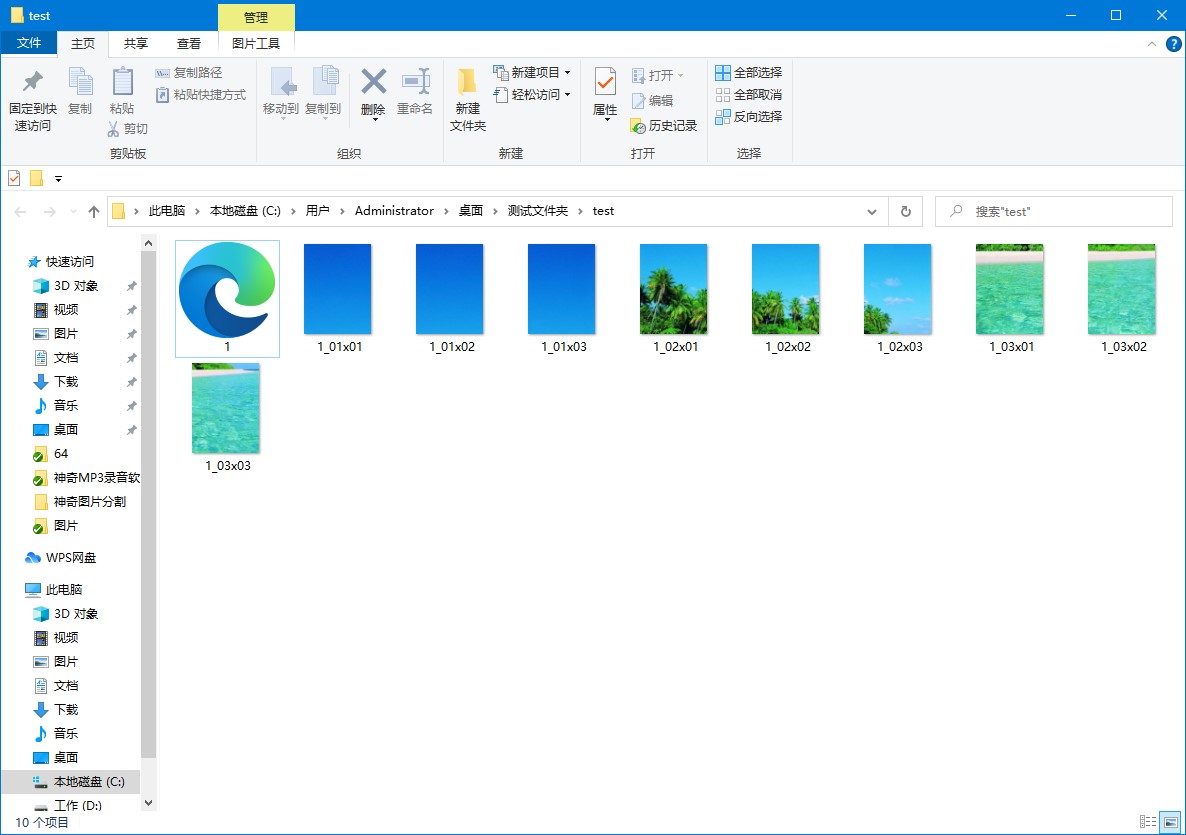
Task: Select the 1_02x01 palm tree thumbnail
Action: point(673,289)
